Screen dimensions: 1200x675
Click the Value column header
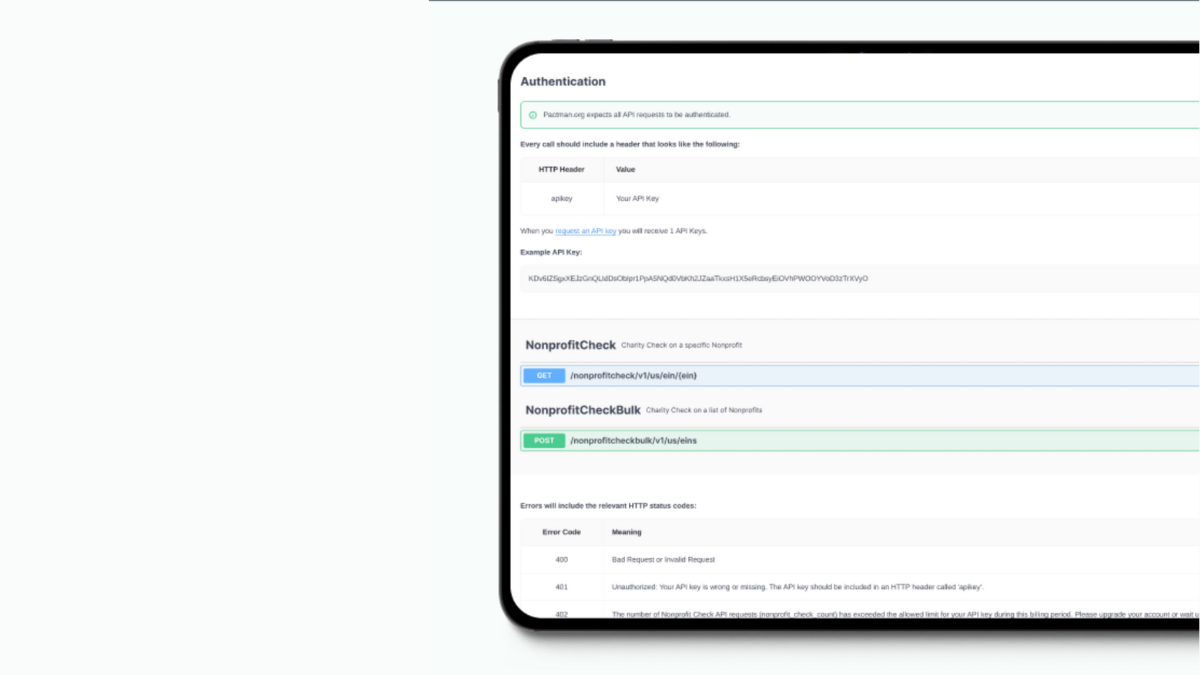pyautogui.click(x=626, y=170)
